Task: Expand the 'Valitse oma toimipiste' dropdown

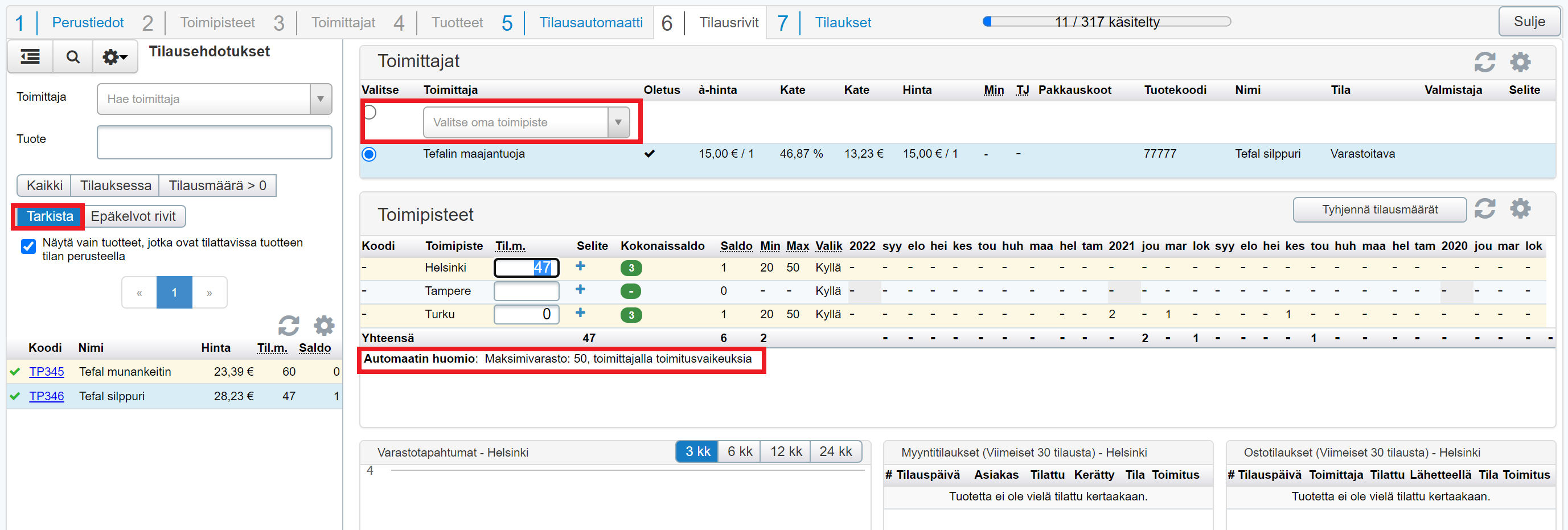Action: point(618,122)
